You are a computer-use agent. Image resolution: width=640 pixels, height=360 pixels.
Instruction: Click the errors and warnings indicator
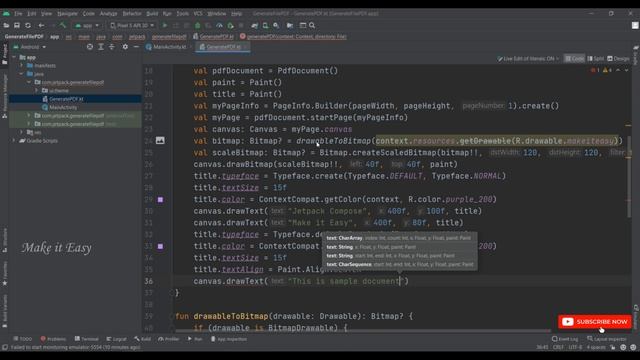point(601,70)
